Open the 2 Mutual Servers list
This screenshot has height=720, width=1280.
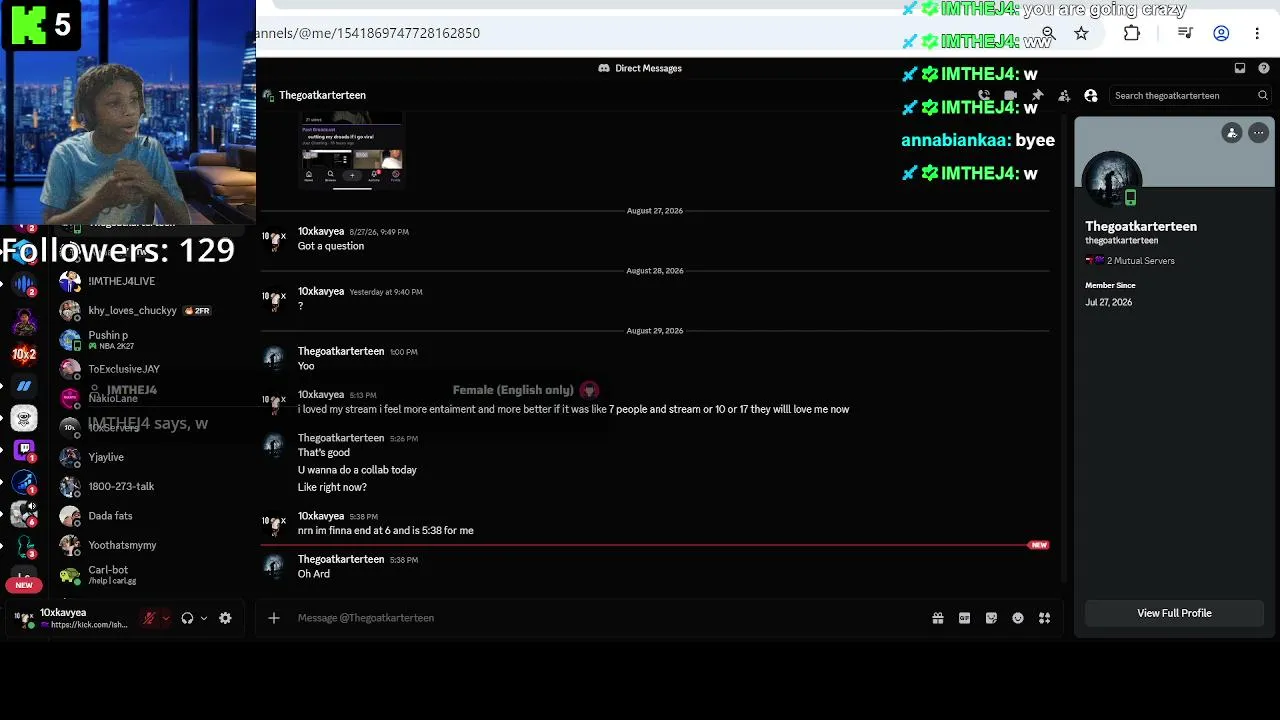click(x=1130, y=261)
